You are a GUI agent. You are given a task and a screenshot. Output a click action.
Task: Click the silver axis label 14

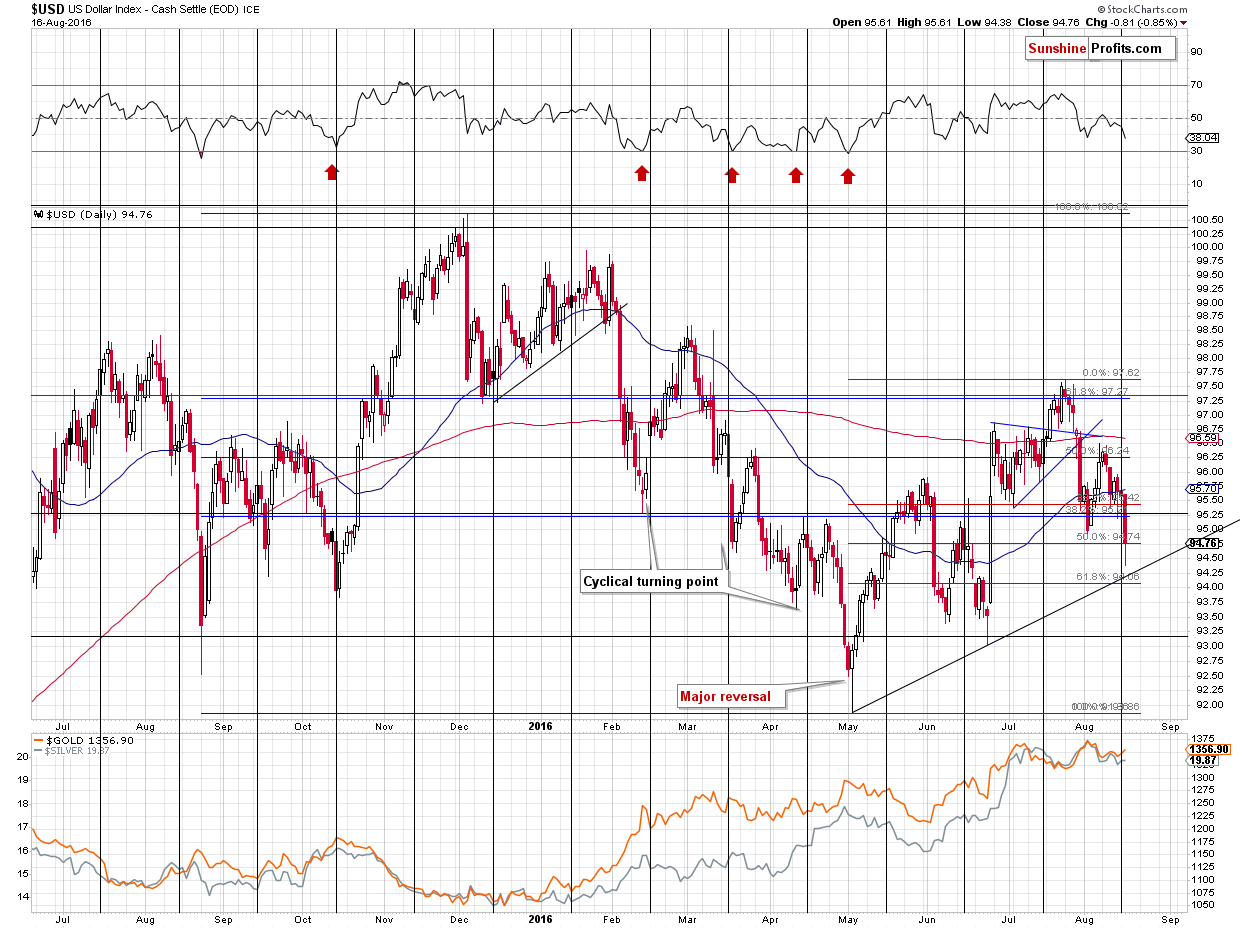click(21, 897)
